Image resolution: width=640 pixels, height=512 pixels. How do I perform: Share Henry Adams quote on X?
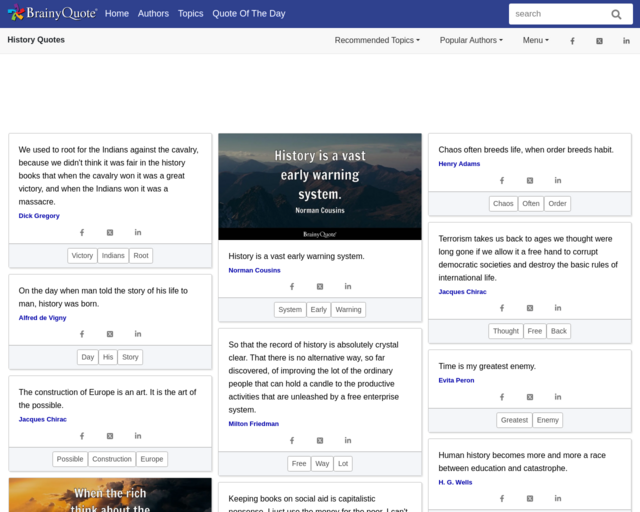pos(530,180)
